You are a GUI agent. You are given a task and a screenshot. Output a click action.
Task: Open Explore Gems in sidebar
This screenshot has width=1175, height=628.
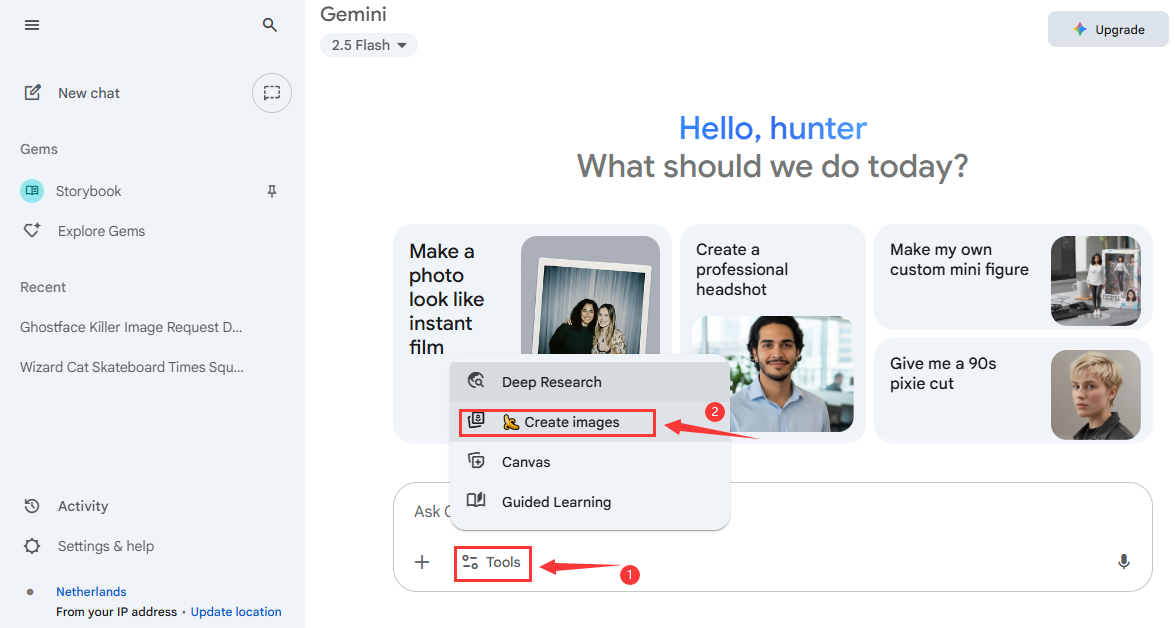(x=101, y=231)
